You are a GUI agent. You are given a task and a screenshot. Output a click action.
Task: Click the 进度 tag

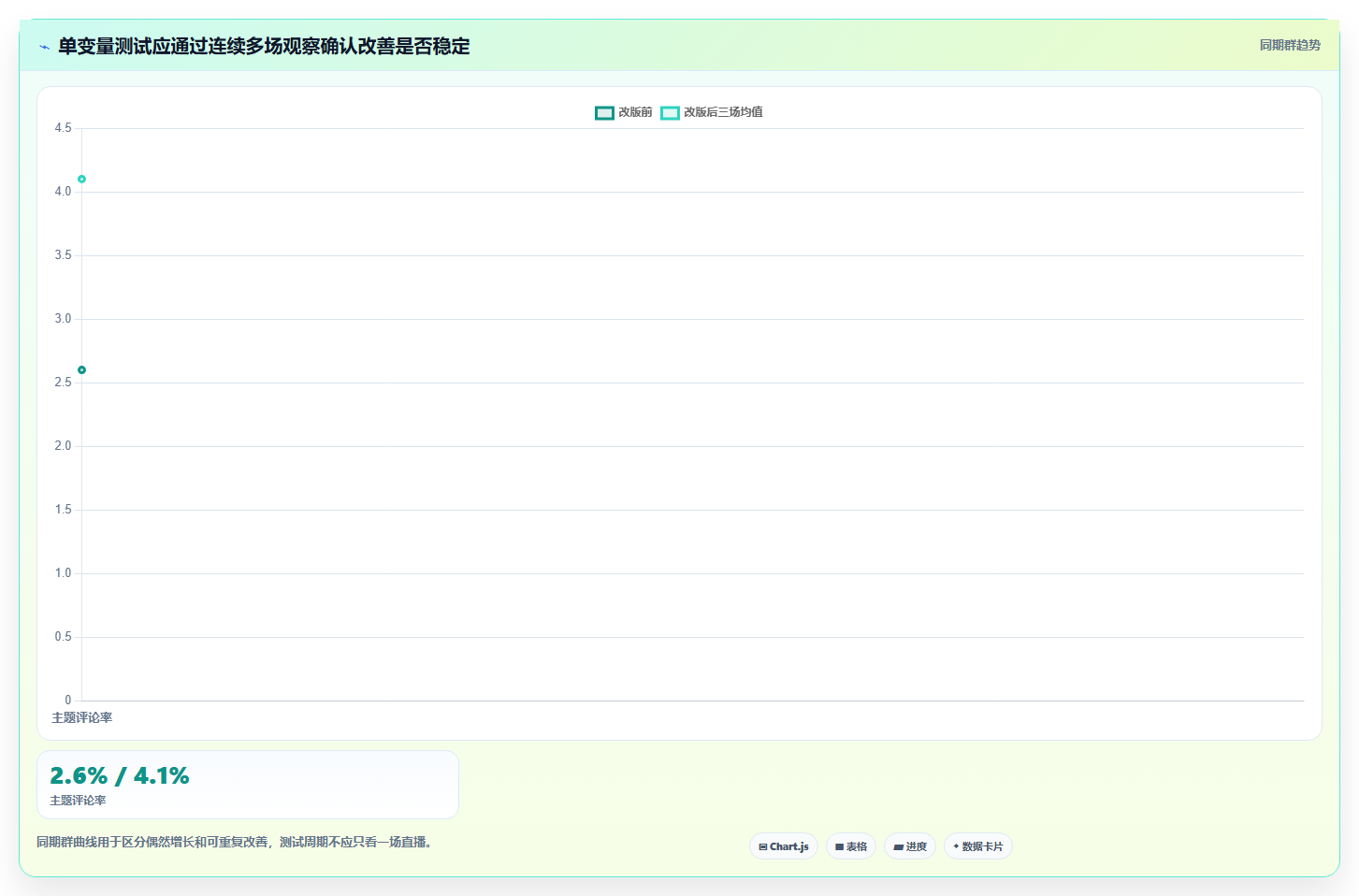pyautogui.click(x=910, y=846)
